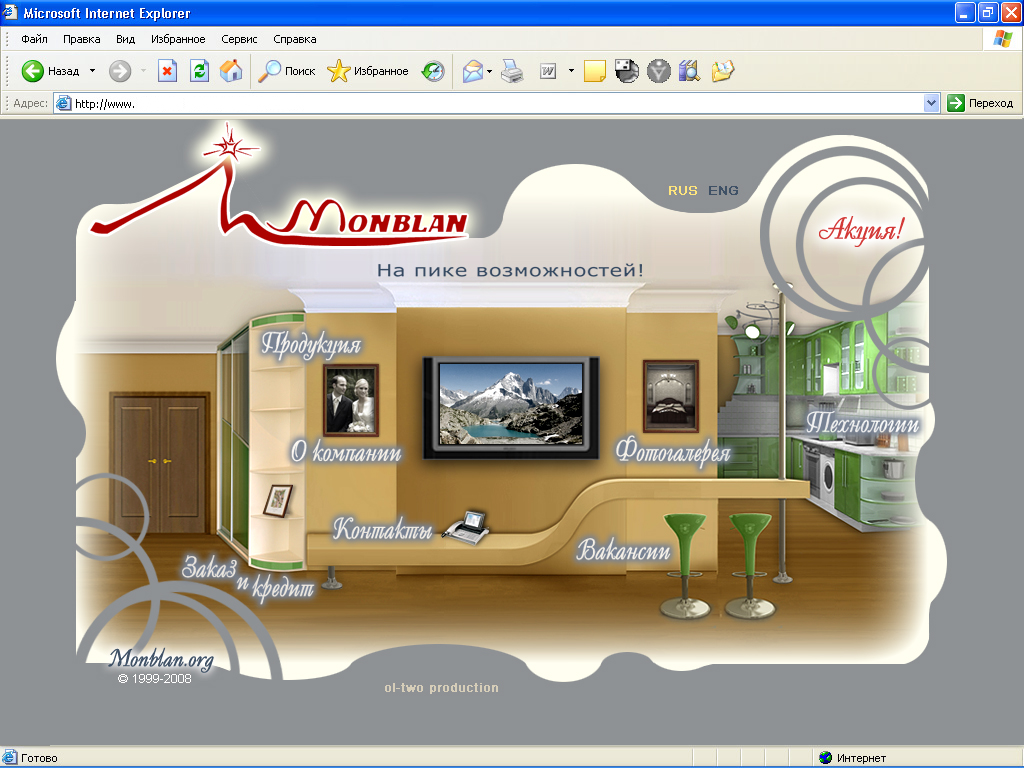Click the bedroom framed picture

click(x=671, y=396)
